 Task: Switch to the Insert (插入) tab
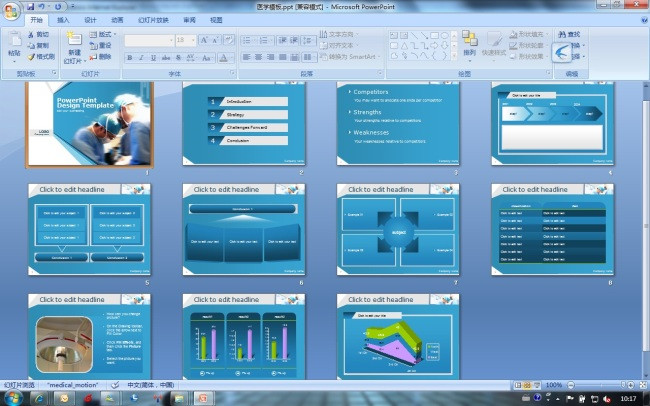[x=63, y=19]
